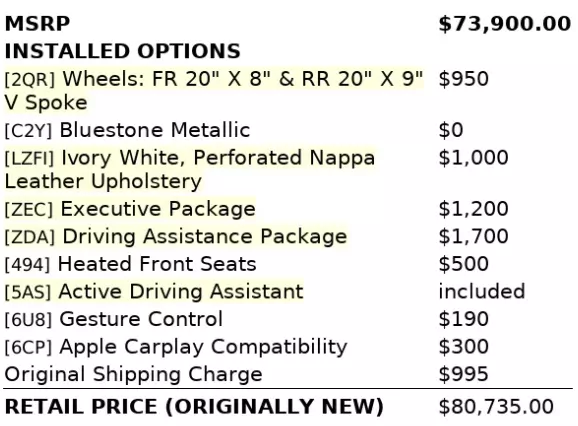Click the $1,000 upholstery price

click(x=473, y=158)
